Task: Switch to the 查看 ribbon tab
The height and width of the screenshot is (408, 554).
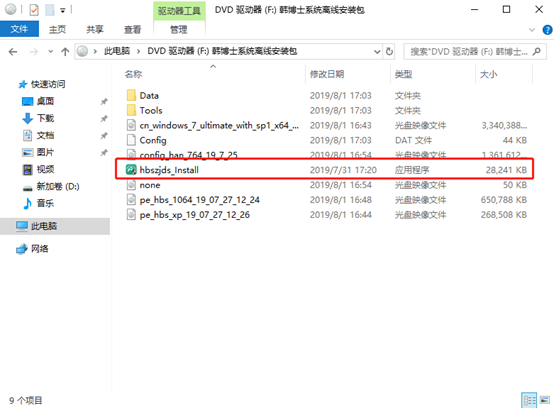Action: pyautogui.click(x=132, y=29)
